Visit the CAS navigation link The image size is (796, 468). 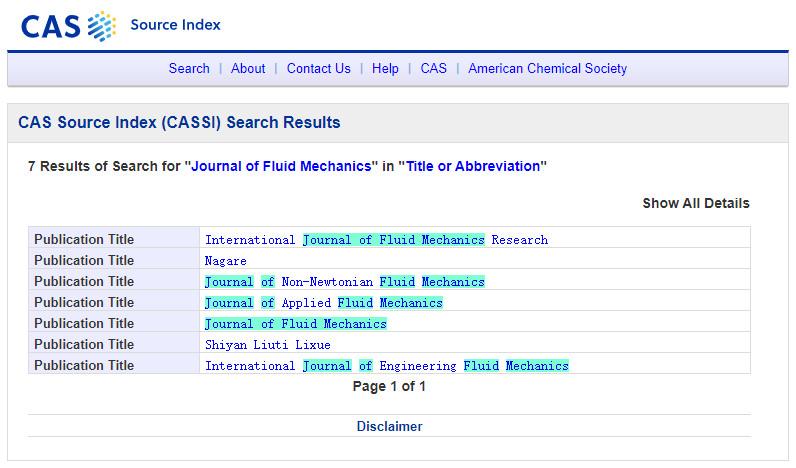pos(433,69)
